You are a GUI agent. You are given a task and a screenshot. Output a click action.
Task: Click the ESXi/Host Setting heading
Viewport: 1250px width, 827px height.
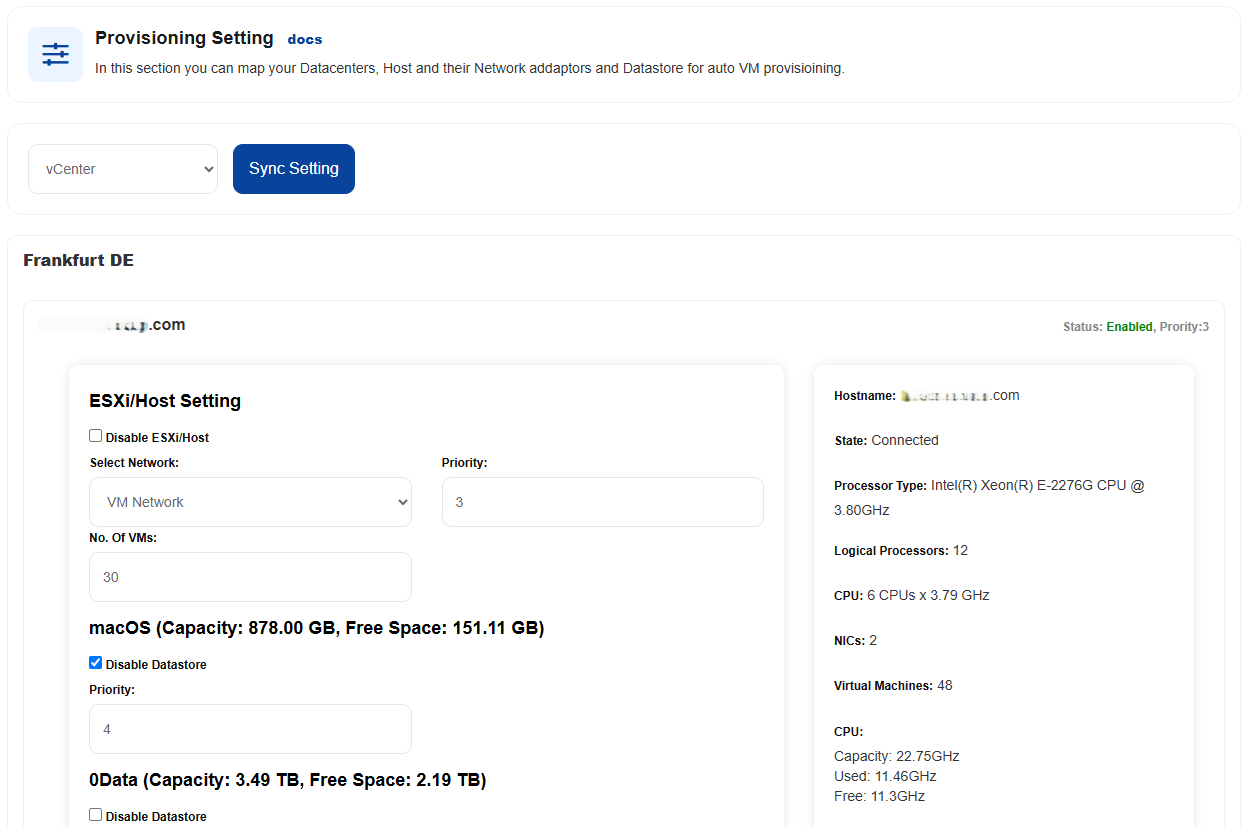pos(165,401)
